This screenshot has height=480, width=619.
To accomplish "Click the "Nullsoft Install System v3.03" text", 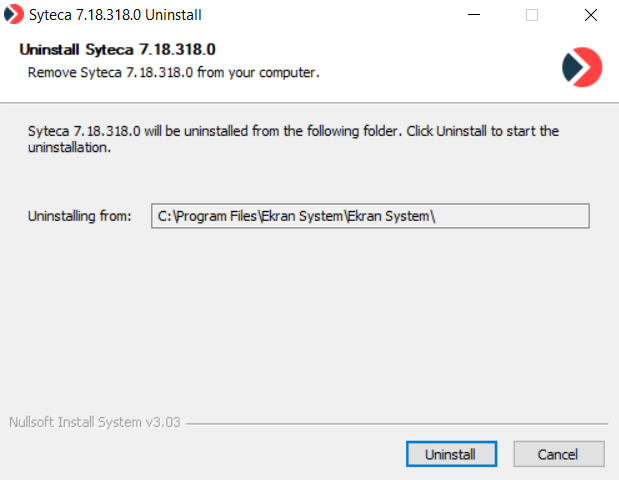I will tap(94, 422).
